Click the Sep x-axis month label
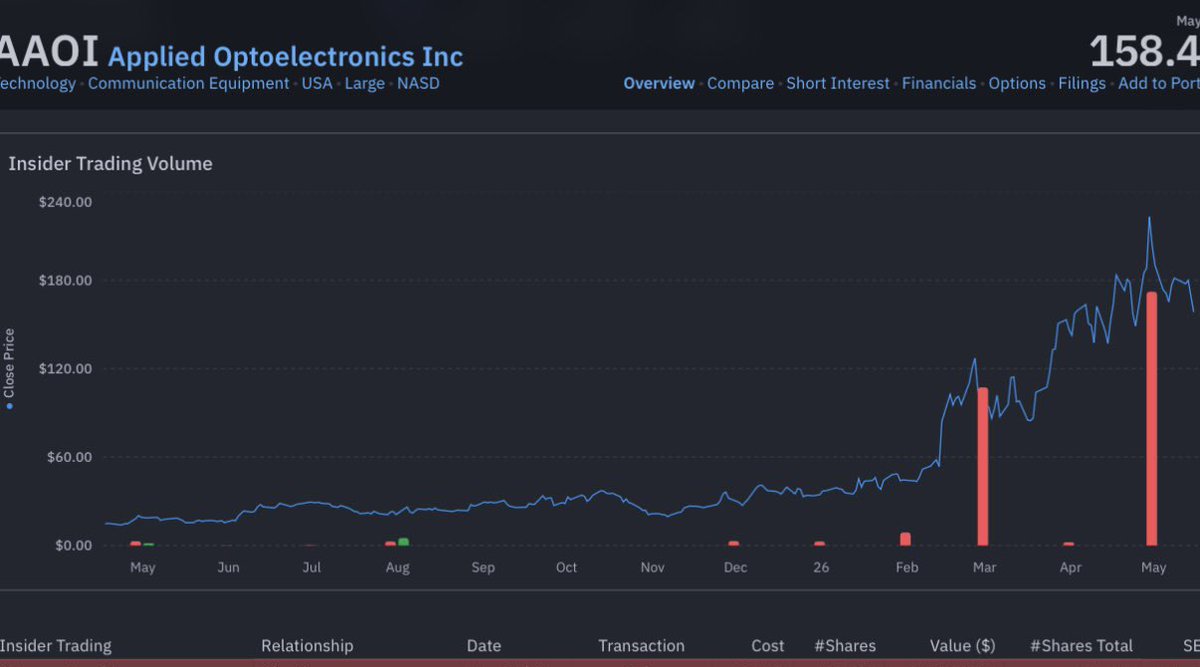 click(x=483, y=568)
